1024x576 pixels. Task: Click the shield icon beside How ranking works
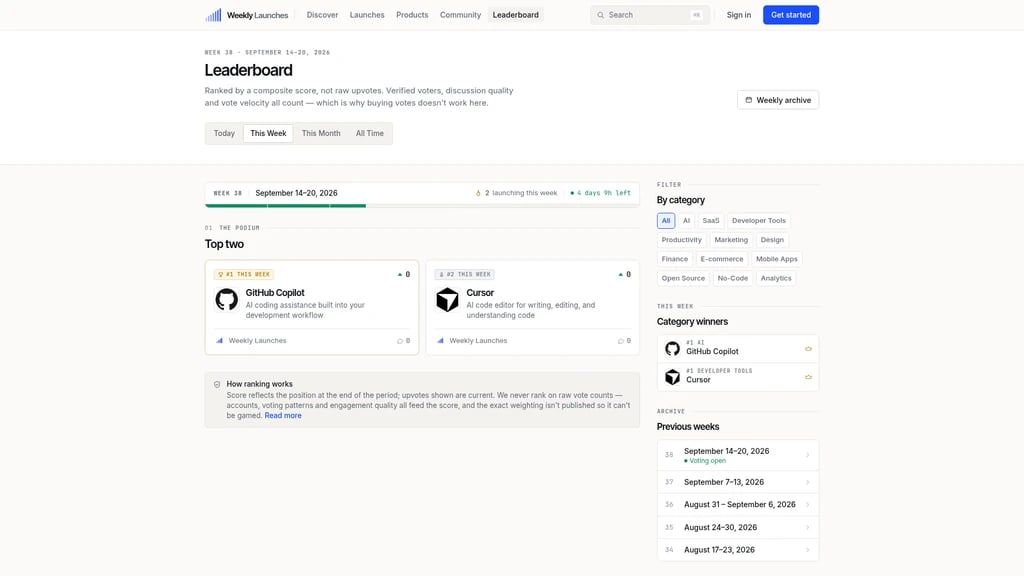pyautogui.click(x=217, y=385)
